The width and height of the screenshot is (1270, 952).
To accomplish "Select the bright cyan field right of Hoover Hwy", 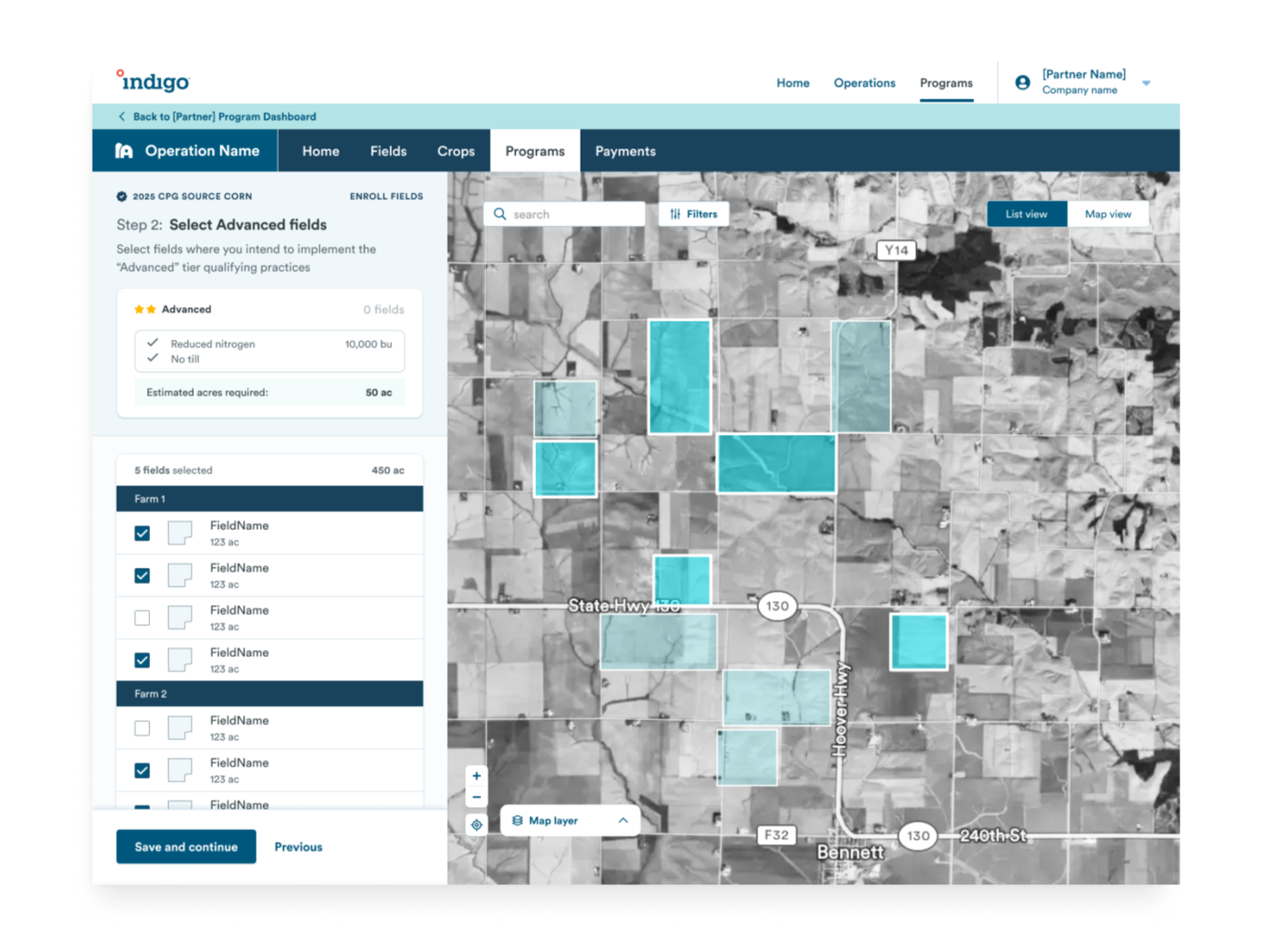I will [918, 641].
